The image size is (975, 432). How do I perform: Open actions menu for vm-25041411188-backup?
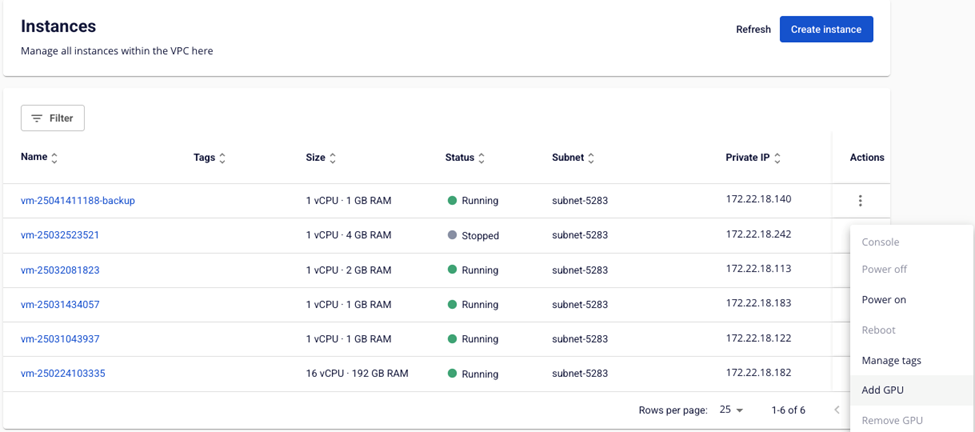(860, 201)
